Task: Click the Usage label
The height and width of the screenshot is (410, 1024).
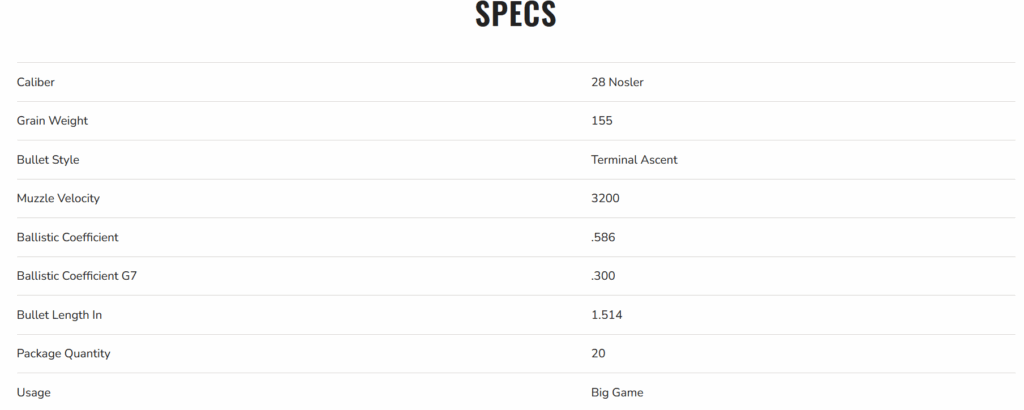Action: click(33, 393)
